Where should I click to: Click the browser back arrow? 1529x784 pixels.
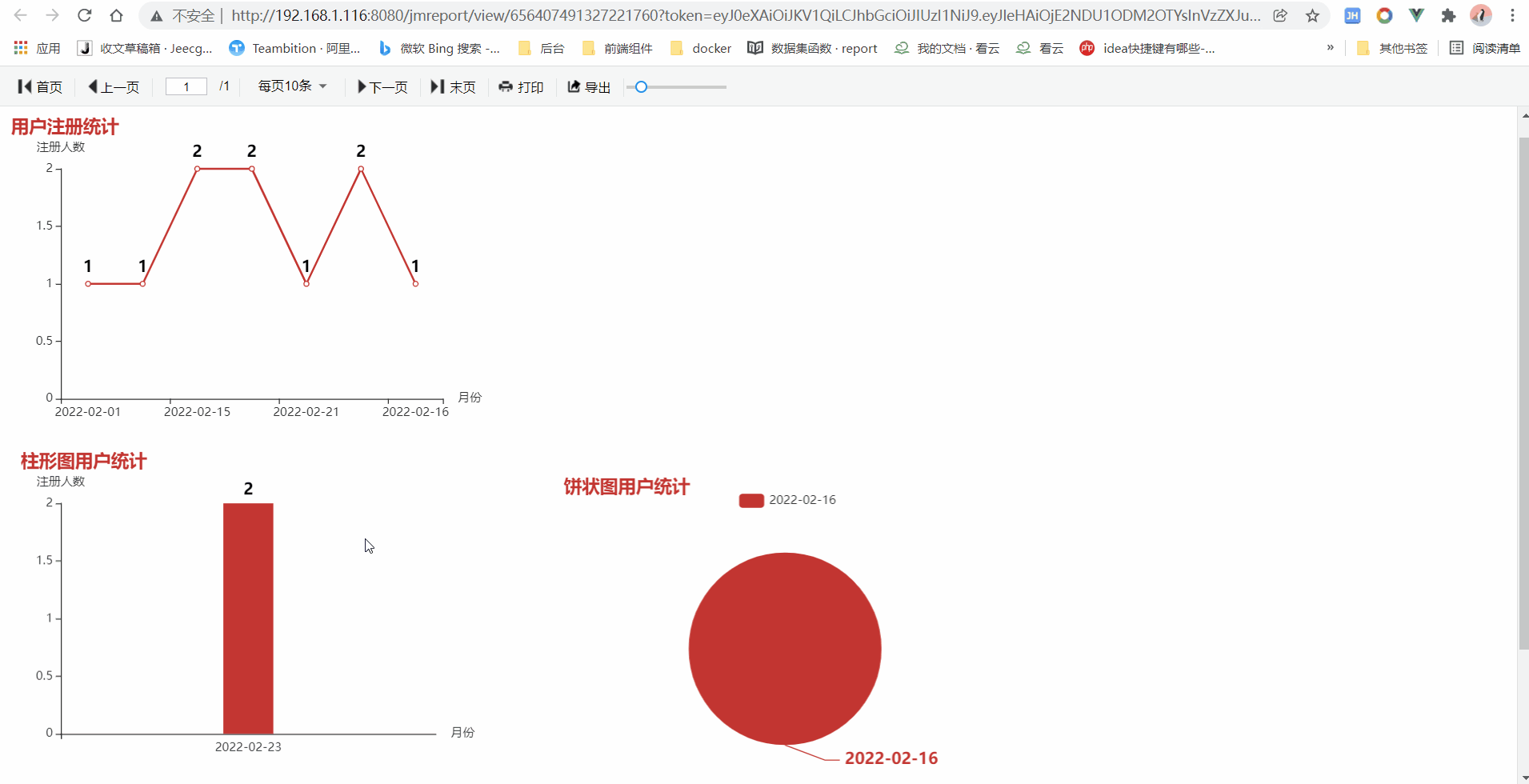(x=21, y=15)
